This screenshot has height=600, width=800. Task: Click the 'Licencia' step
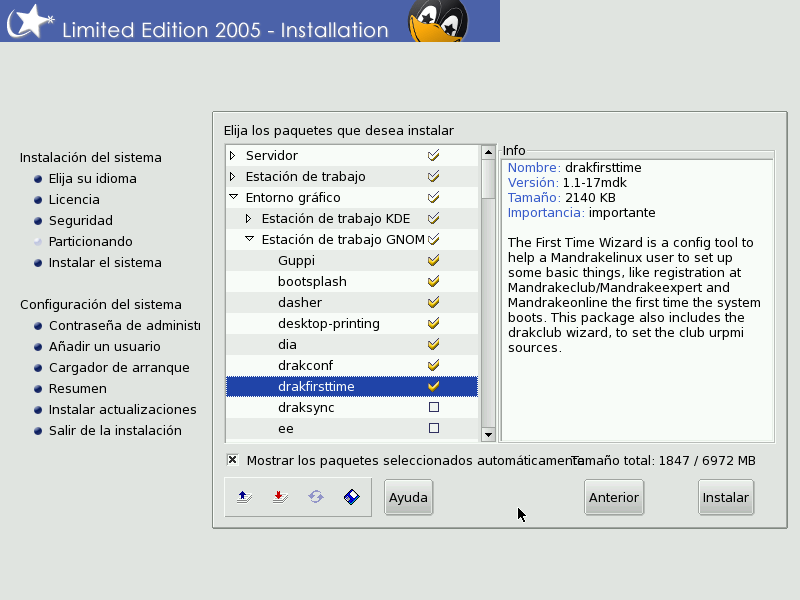[x=74, y=199]
